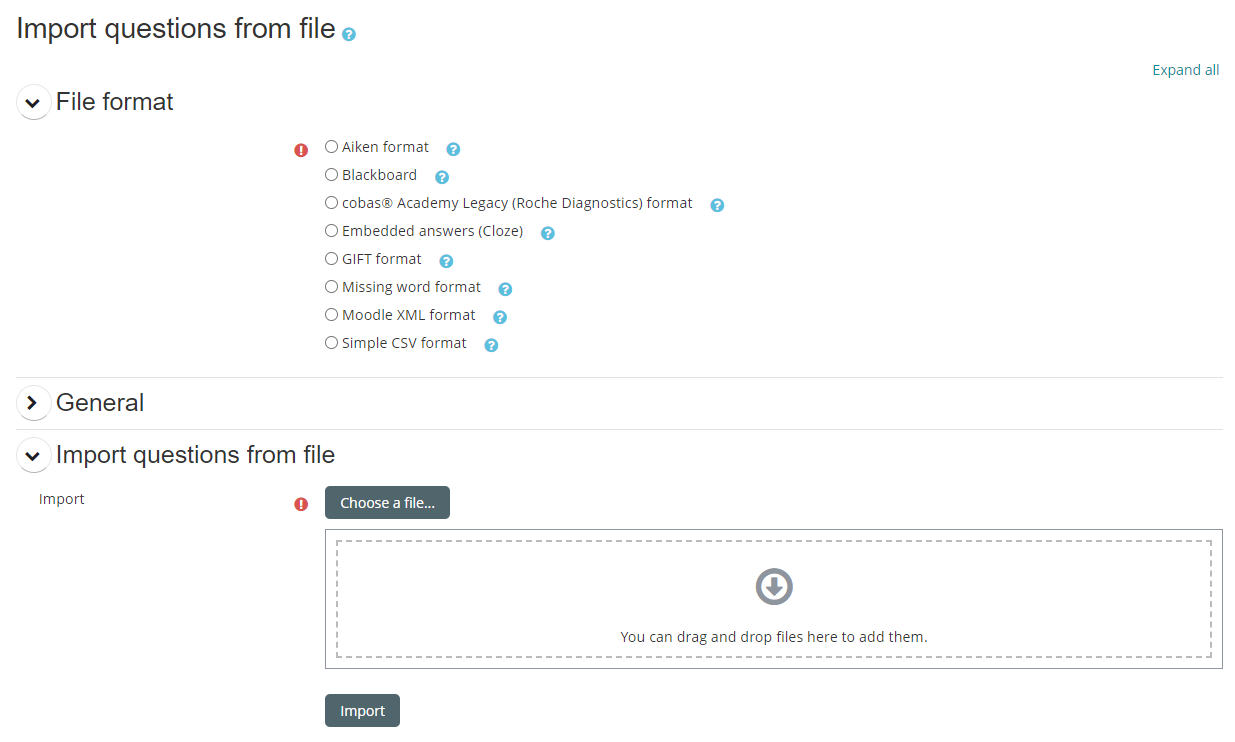Screen dimensions: 1235x742
Task: Open the GIFT format help icon
Action: tap(446, 261)
